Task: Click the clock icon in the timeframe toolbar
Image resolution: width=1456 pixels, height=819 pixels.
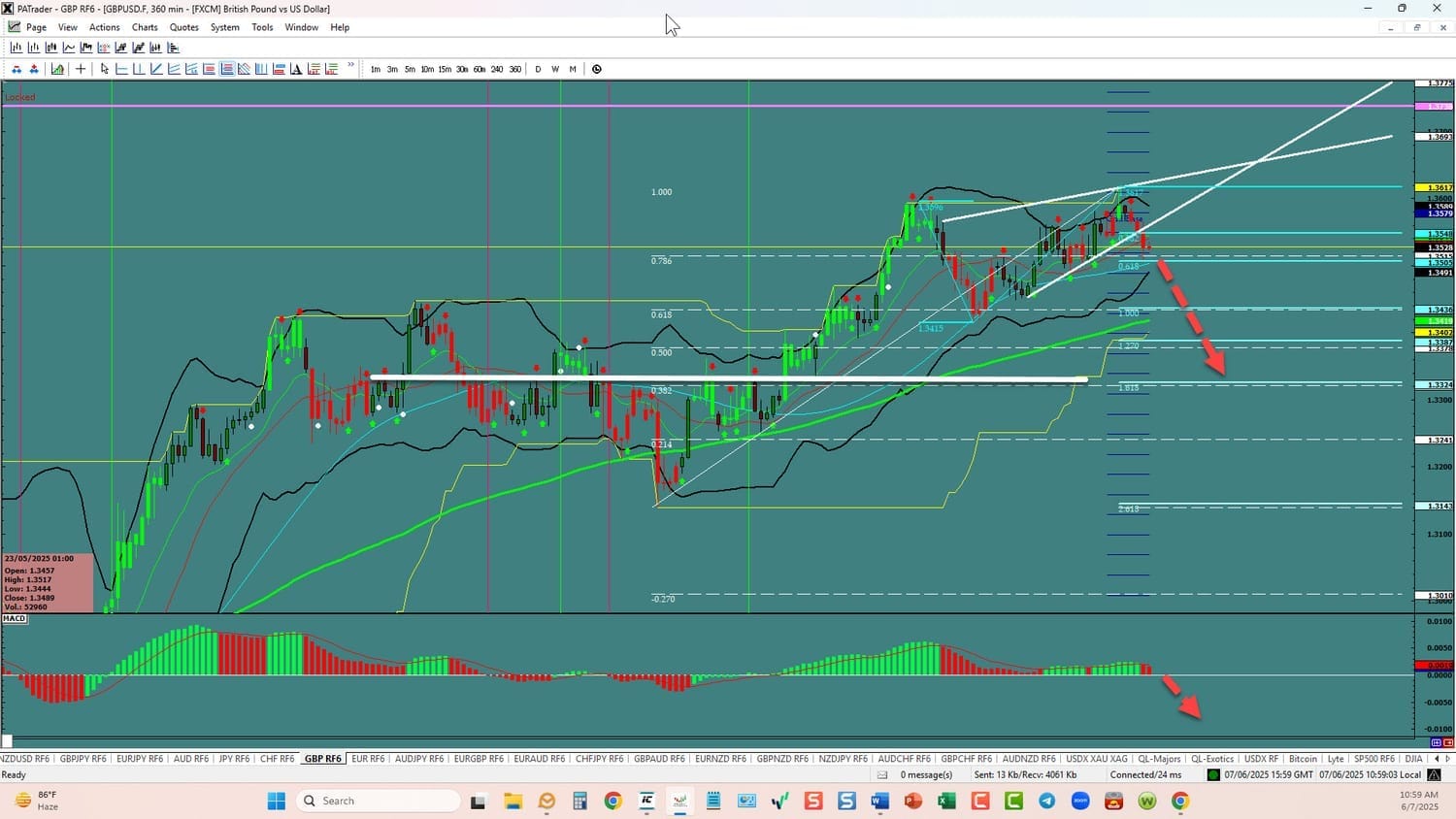Action: click(597, 69)
